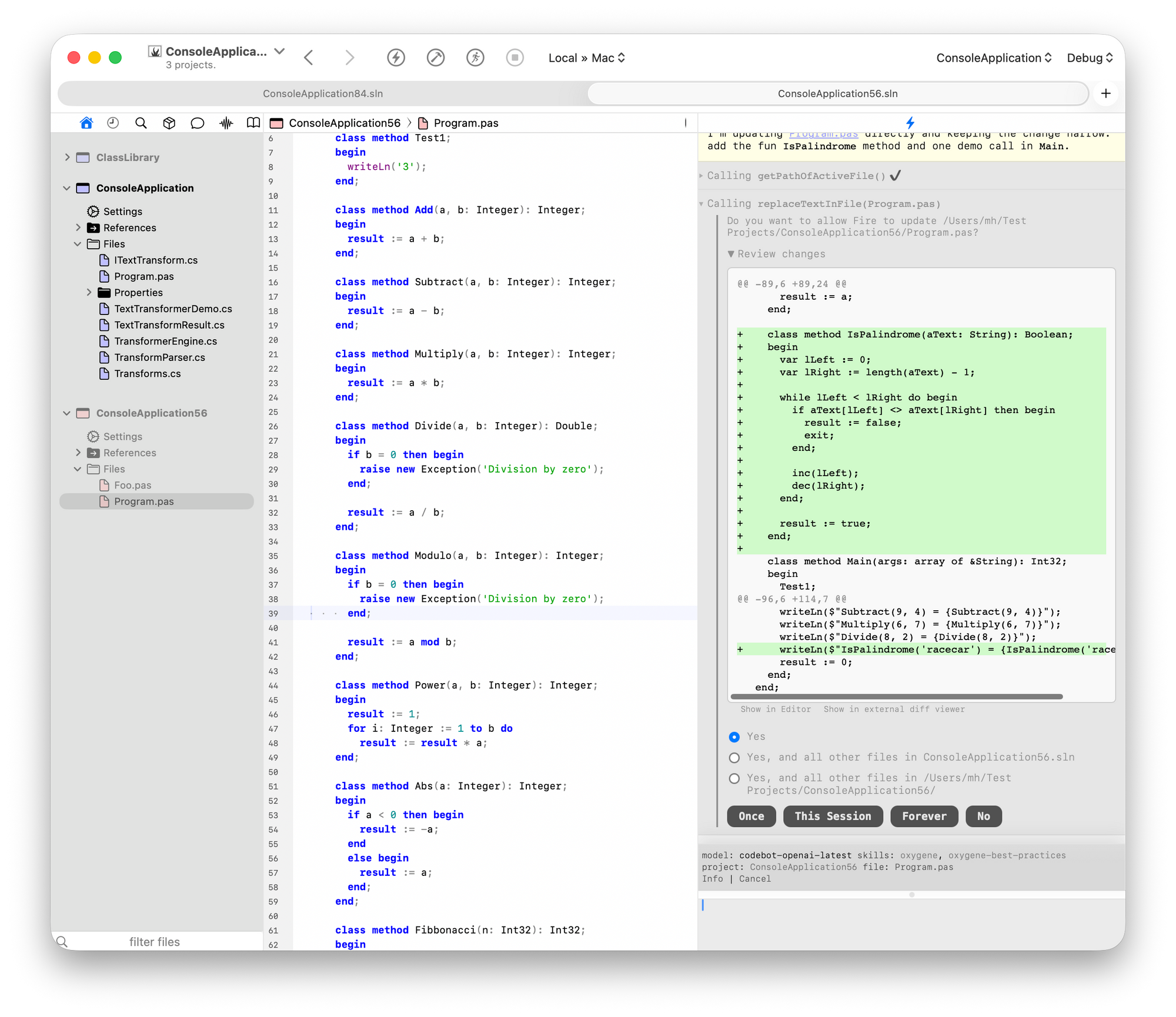
Task: Collapse Files folder under ConsoleApplication
Action: pyautogui.click(x=78, y=244)
